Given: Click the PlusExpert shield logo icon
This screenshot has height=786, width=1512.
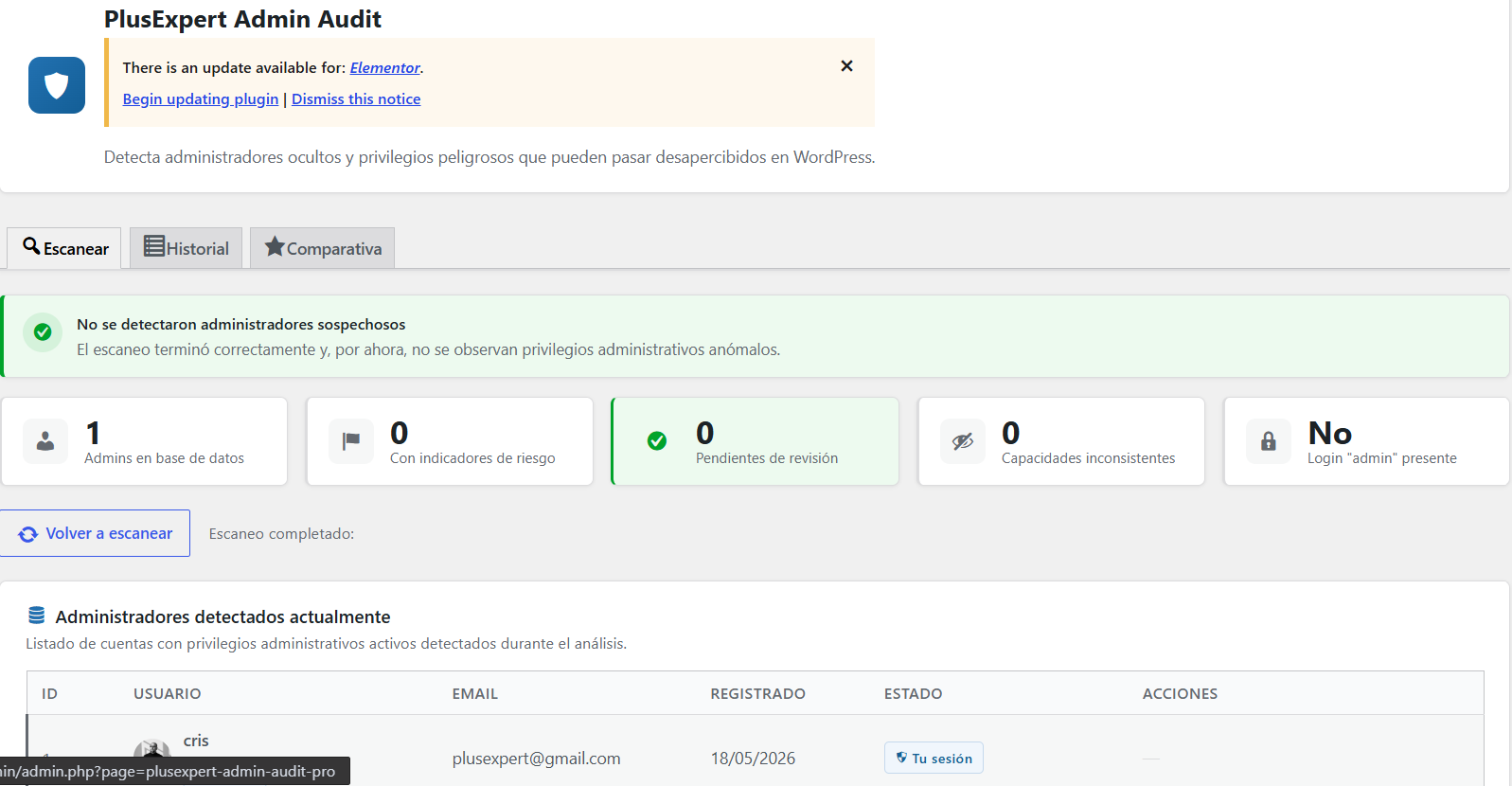Looking at the screenshot, I should point(57,85).
